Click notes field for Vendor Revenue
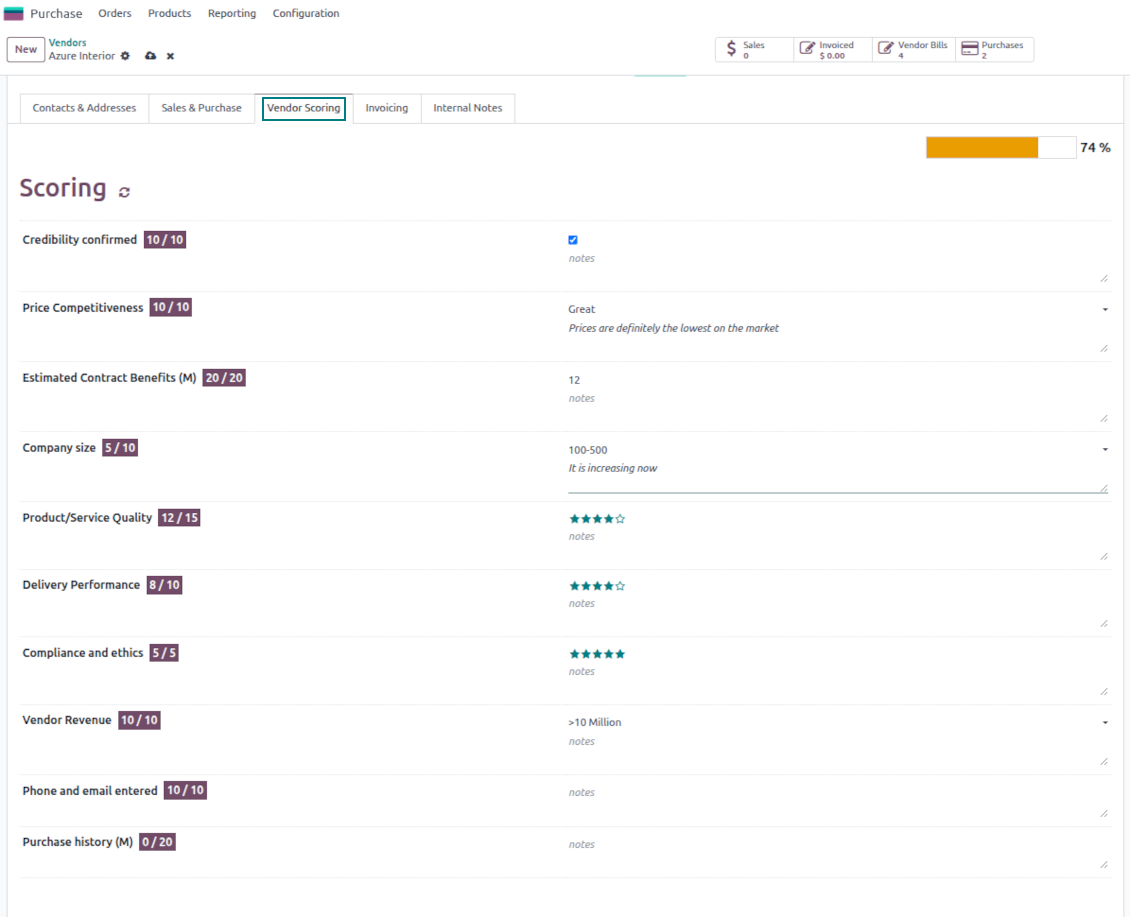Screen dimensions: 1130x917 coord(837,750)
